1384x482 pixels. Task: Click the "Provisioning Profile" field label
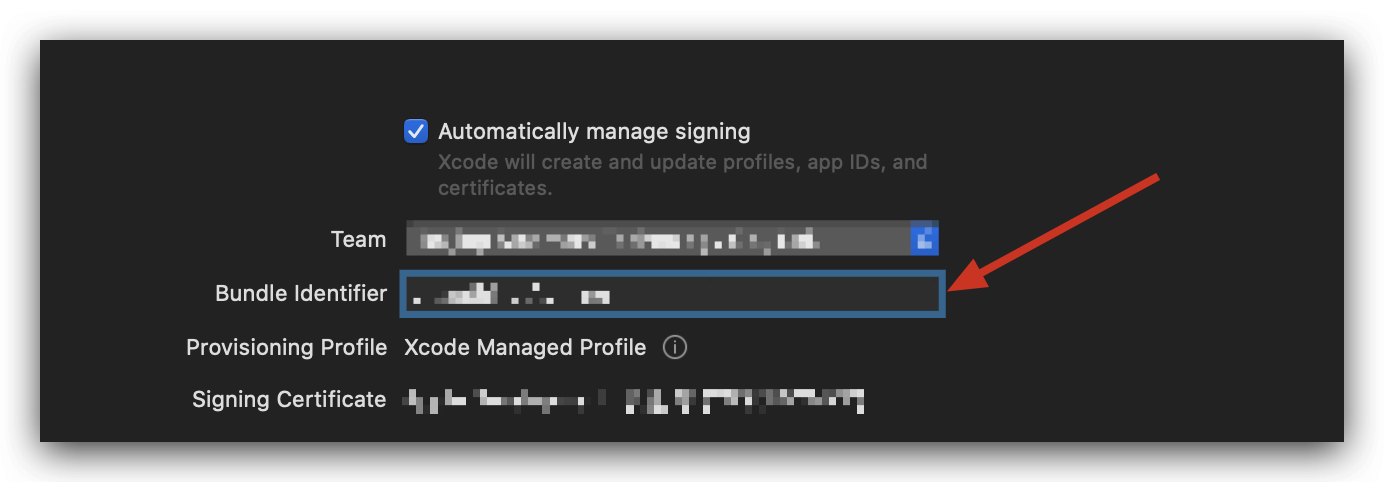286,348
